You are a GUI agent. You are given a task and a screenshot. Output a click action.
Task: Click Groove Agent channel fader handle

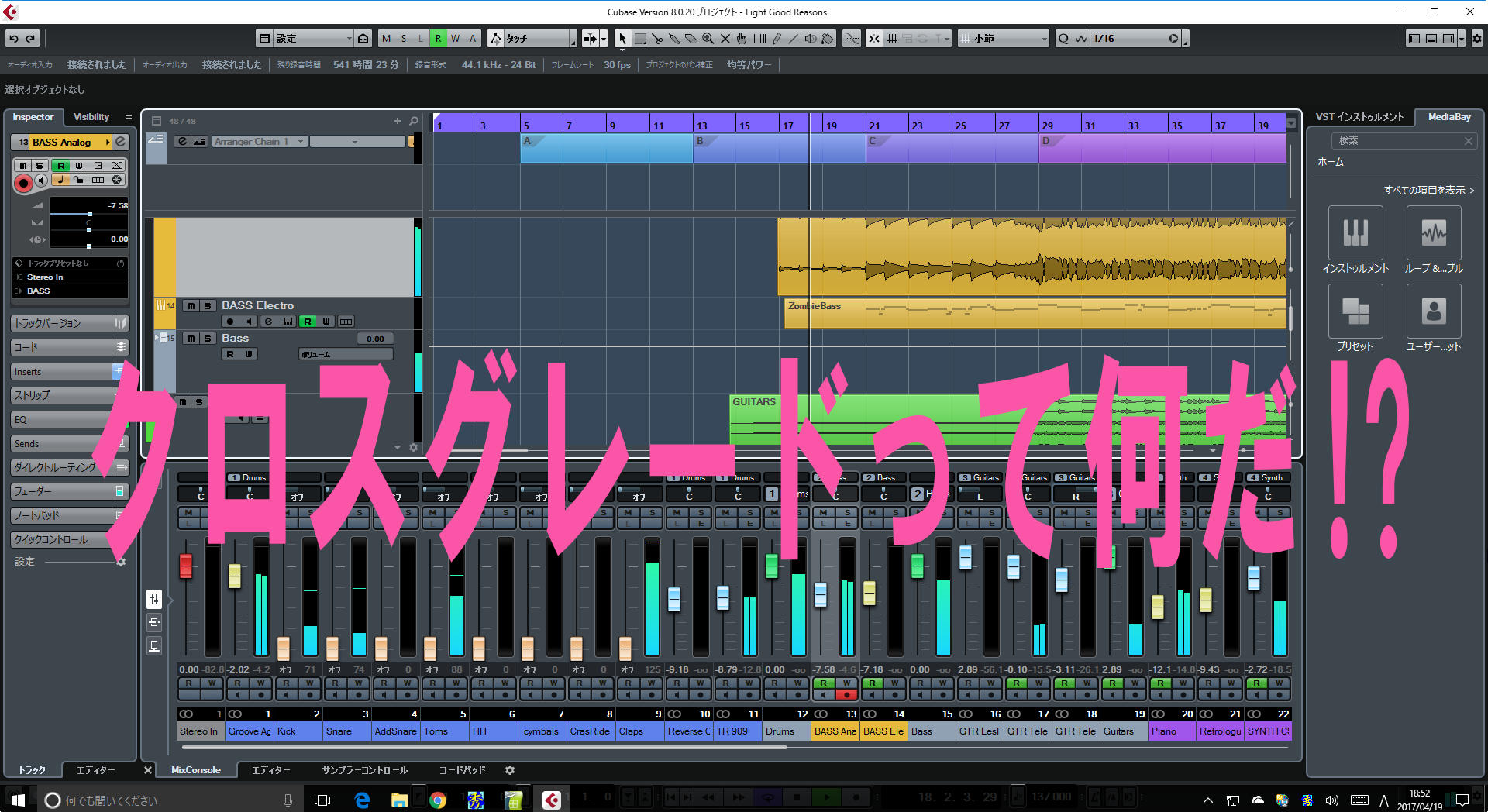pyautogui.click(x=235, y=576)
